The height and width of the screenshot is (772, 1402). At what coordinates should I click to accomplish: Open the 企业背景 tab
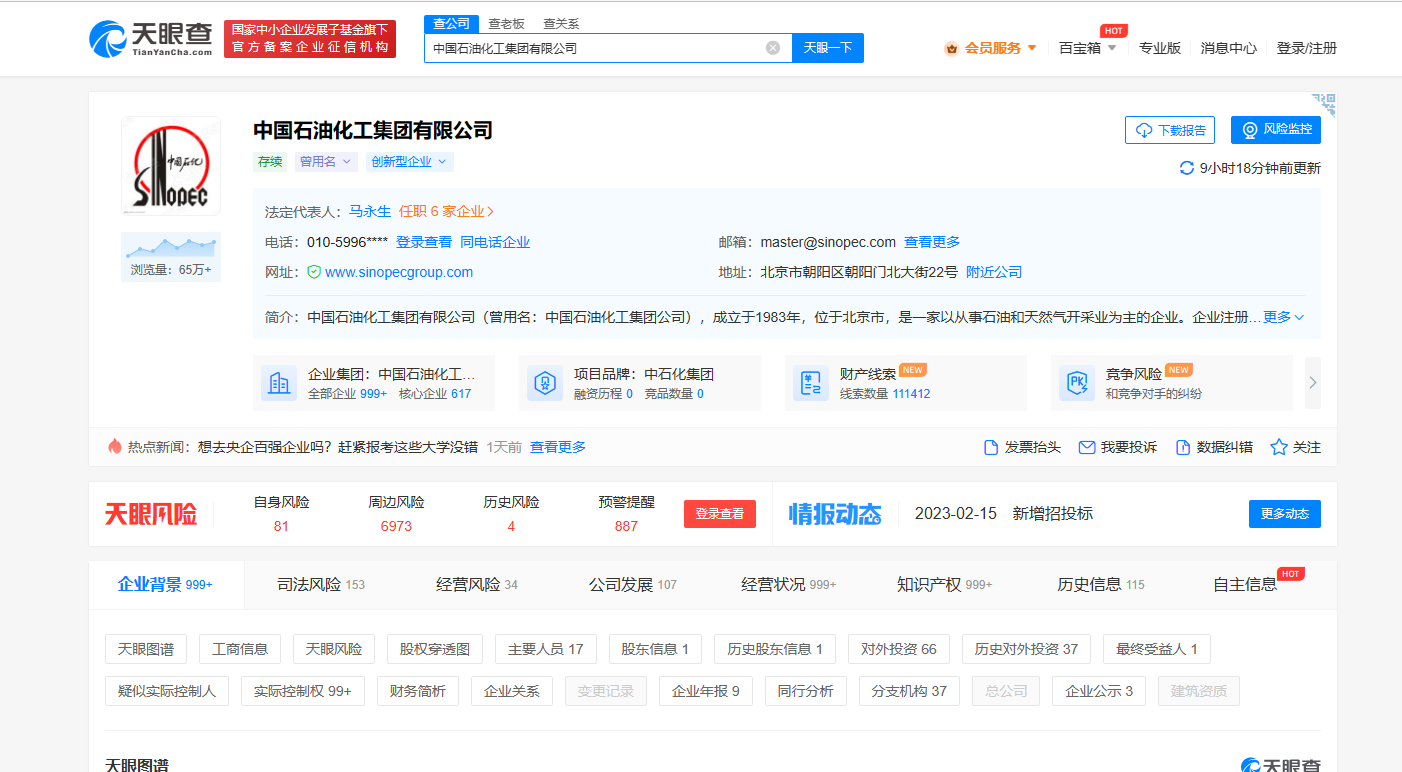tap(166, 584)
